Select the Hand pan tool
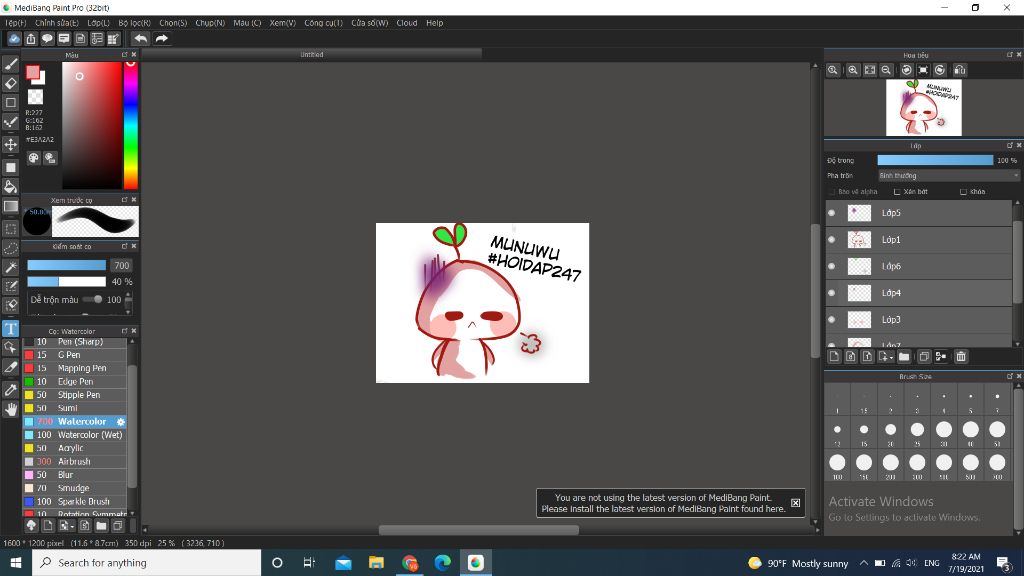The image size is (1024, 576). (10, 409)
